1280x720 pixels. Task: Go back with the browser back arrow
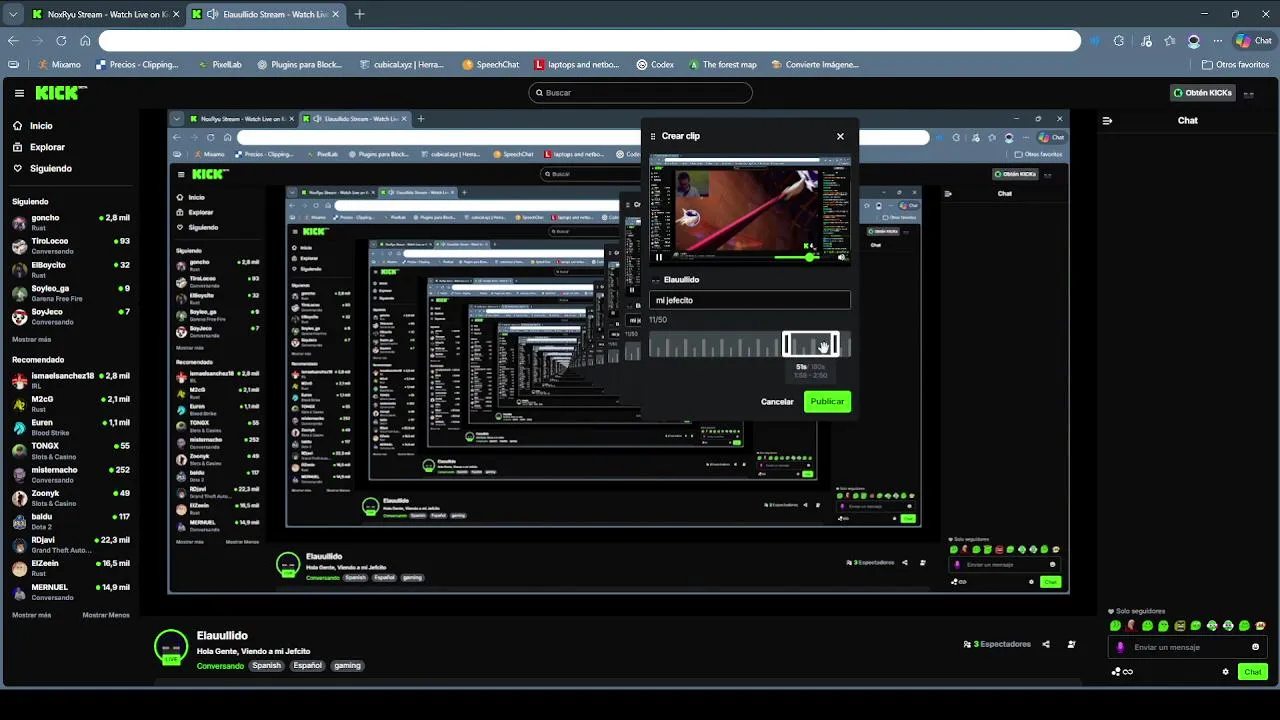tap(13, 41)
